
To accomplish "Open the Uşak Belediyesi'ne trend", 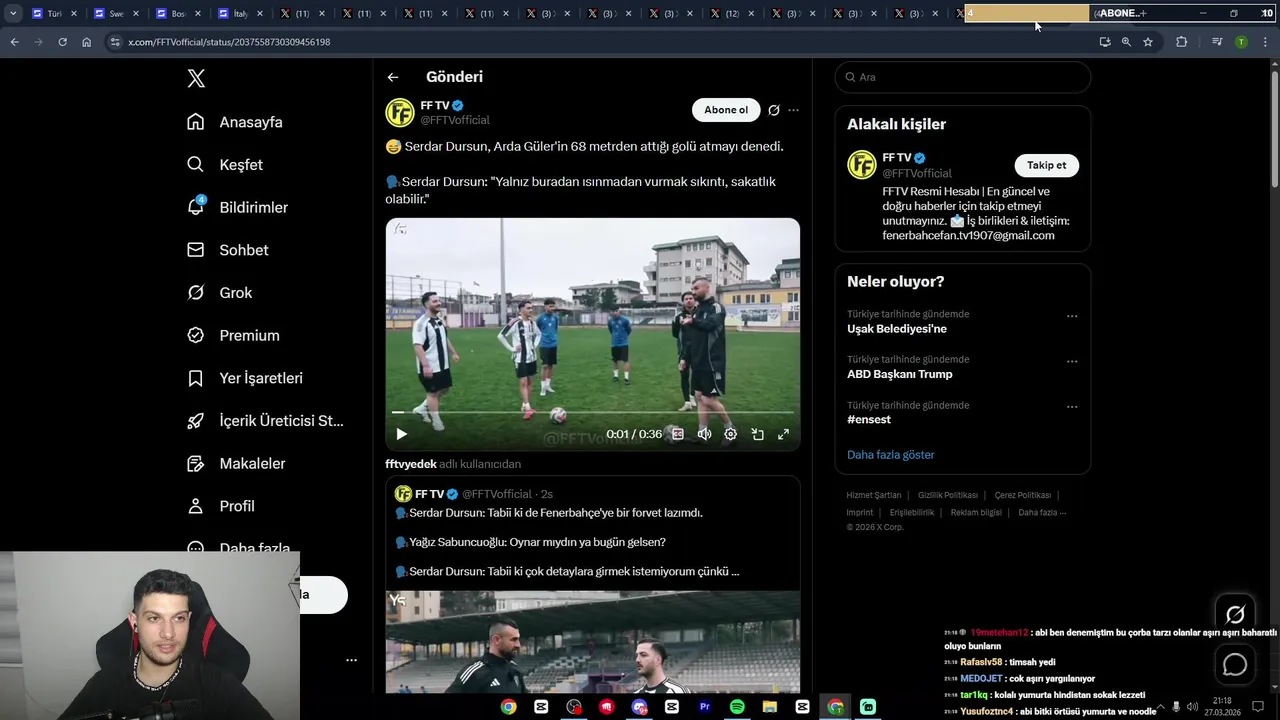I will coord(897,329).
